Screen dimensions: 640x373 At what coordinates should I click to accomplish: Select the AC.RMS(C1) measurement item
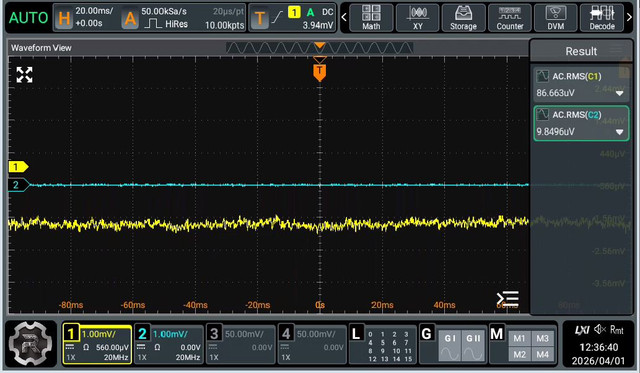581,84
